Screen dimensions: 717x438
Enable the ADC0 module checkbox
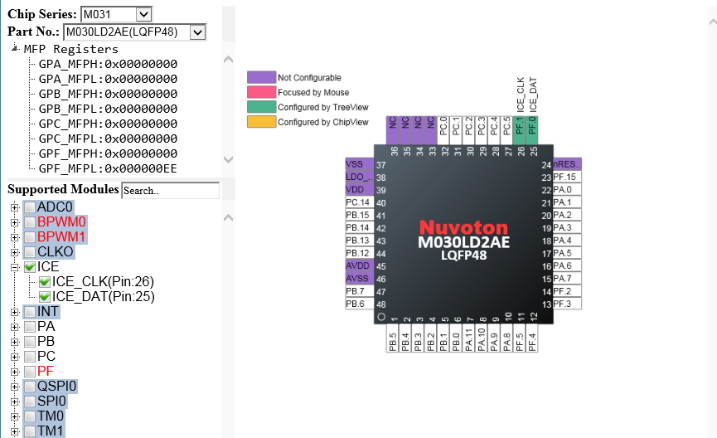click(30, 207)
